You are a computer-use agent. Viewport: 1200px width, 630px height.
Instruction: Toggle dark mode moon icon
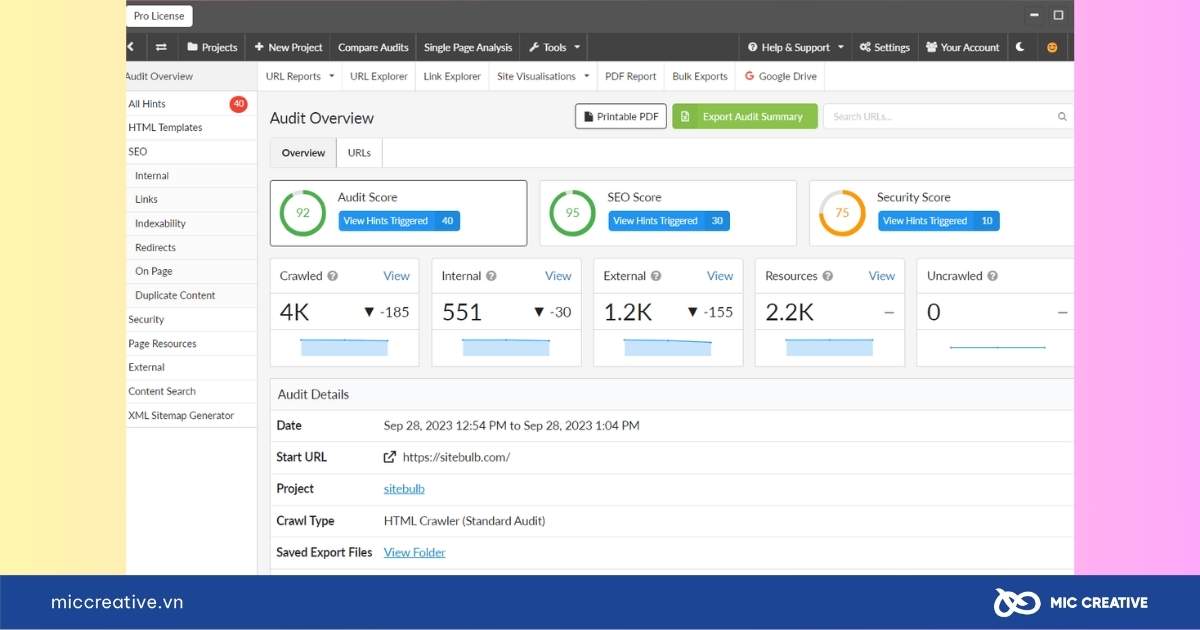click(1020, 47)
